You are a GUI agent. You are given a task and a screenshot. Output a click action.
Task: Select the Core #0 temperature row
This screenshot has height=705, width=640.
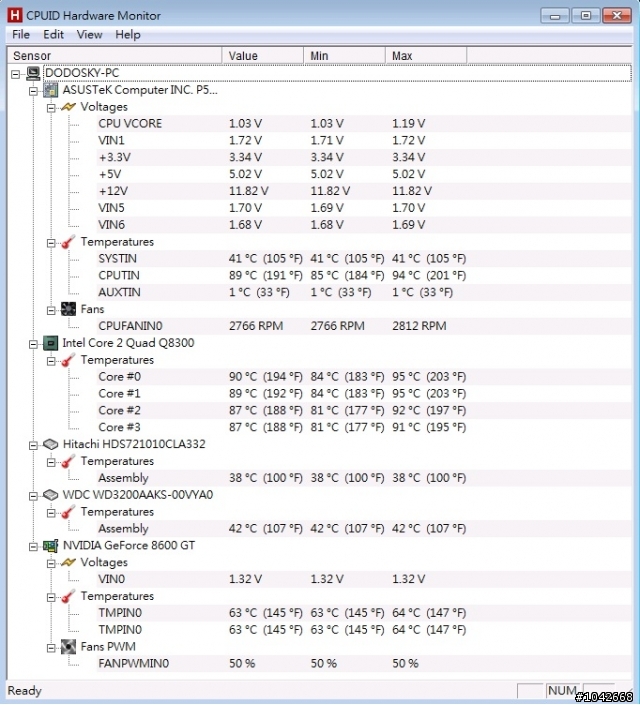[363, 377]
